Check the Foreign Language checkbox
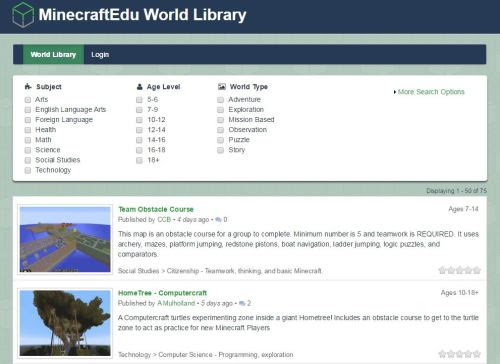 [28, 120]
